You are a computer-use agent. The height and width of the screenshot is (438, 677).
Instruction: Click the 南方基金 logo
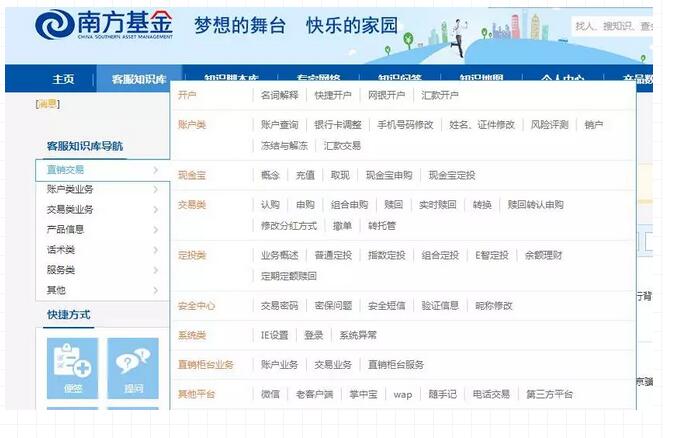pyautogui.click(x=102, y=26)
